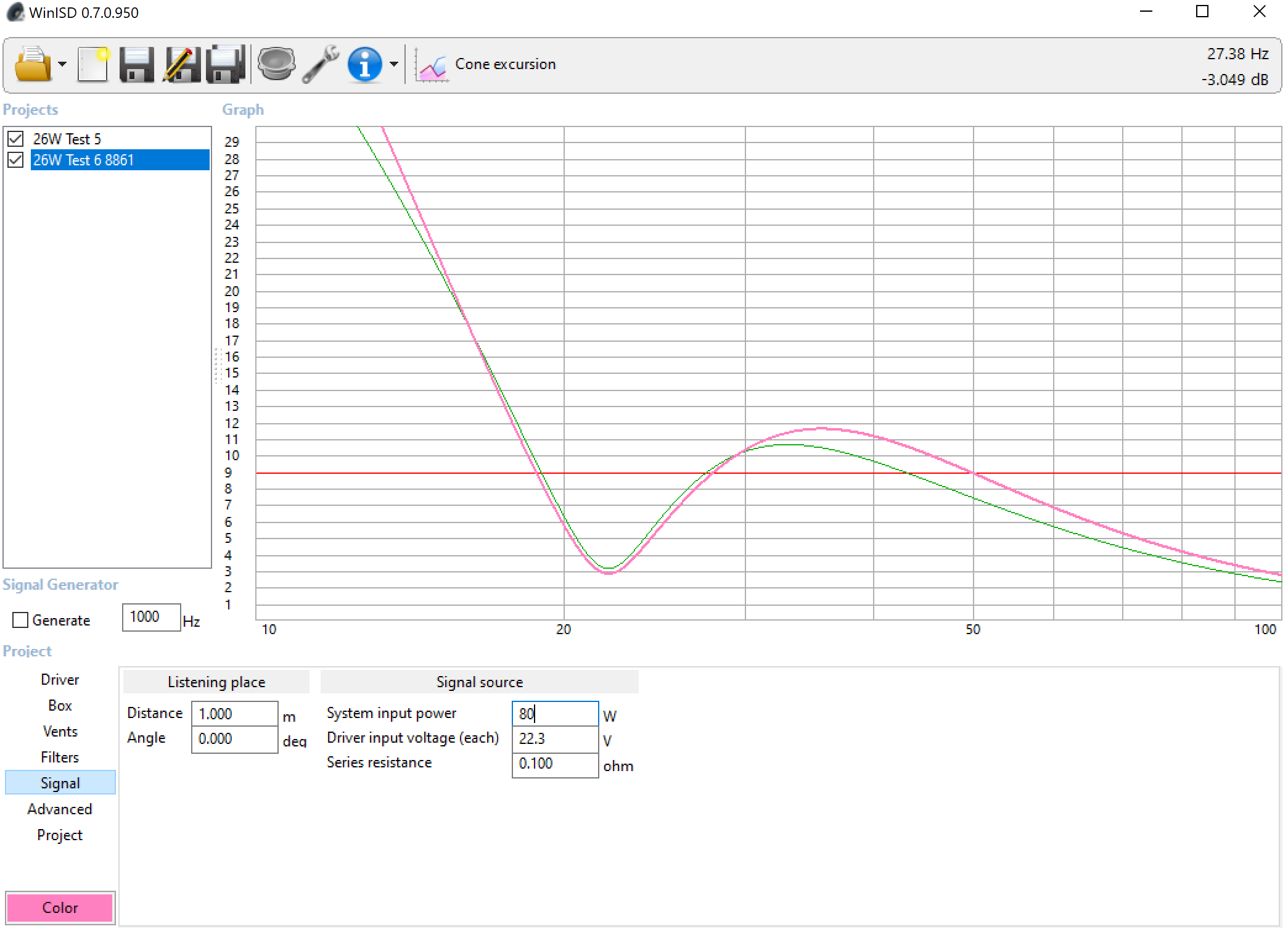This screenshot has width=1288, height=929.
Task: Open graph type selector chart icon
Action: pyautogui.click(x=431, y=65)
